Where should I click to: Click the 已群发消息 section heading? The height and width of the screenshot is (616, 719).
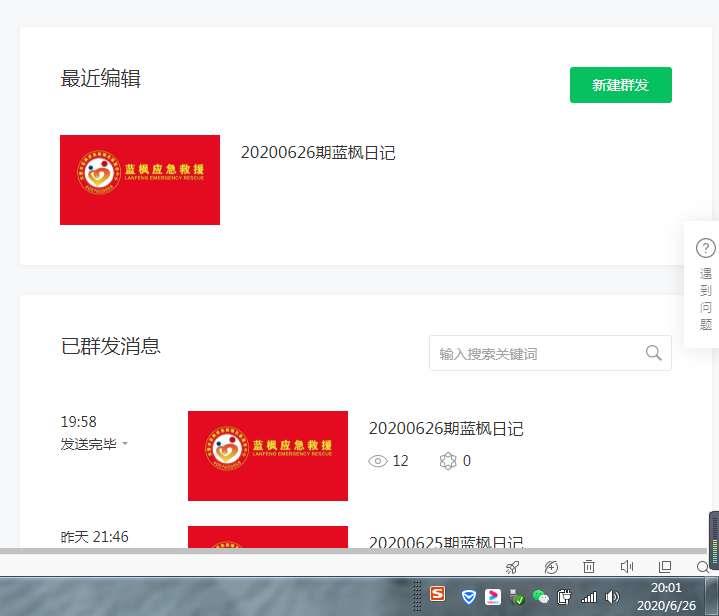(110, 346)
